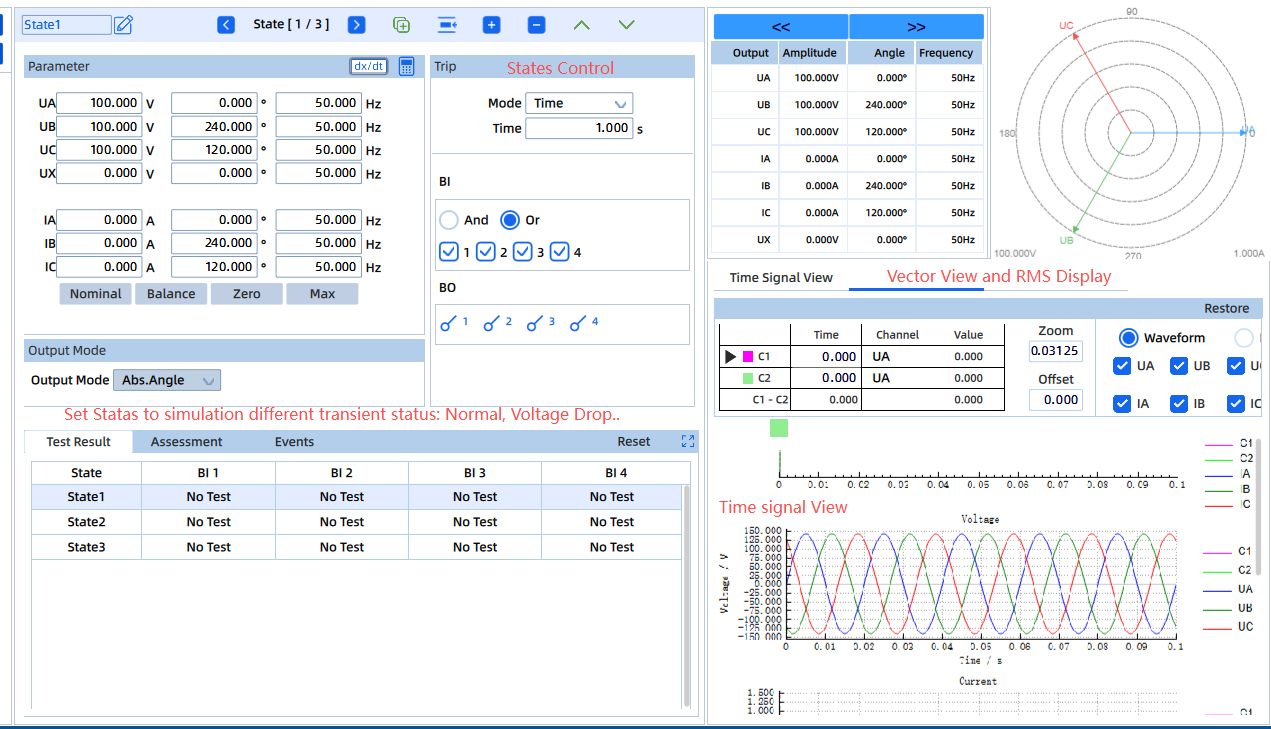Viewport: 1271px width, 729px height.
Task: Move state up with green arrow
Action: [581, 25]
